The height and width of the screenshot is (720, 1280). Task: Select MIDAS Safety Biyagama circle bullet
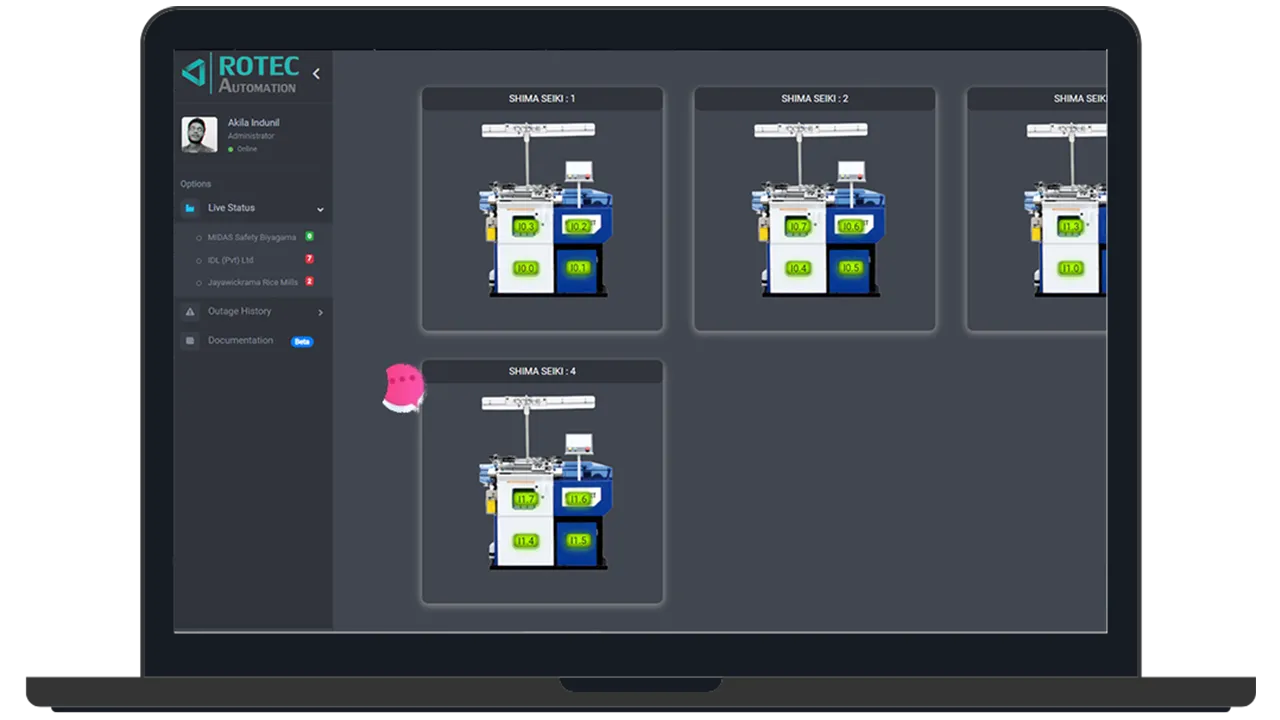click(x=198, y=238)
